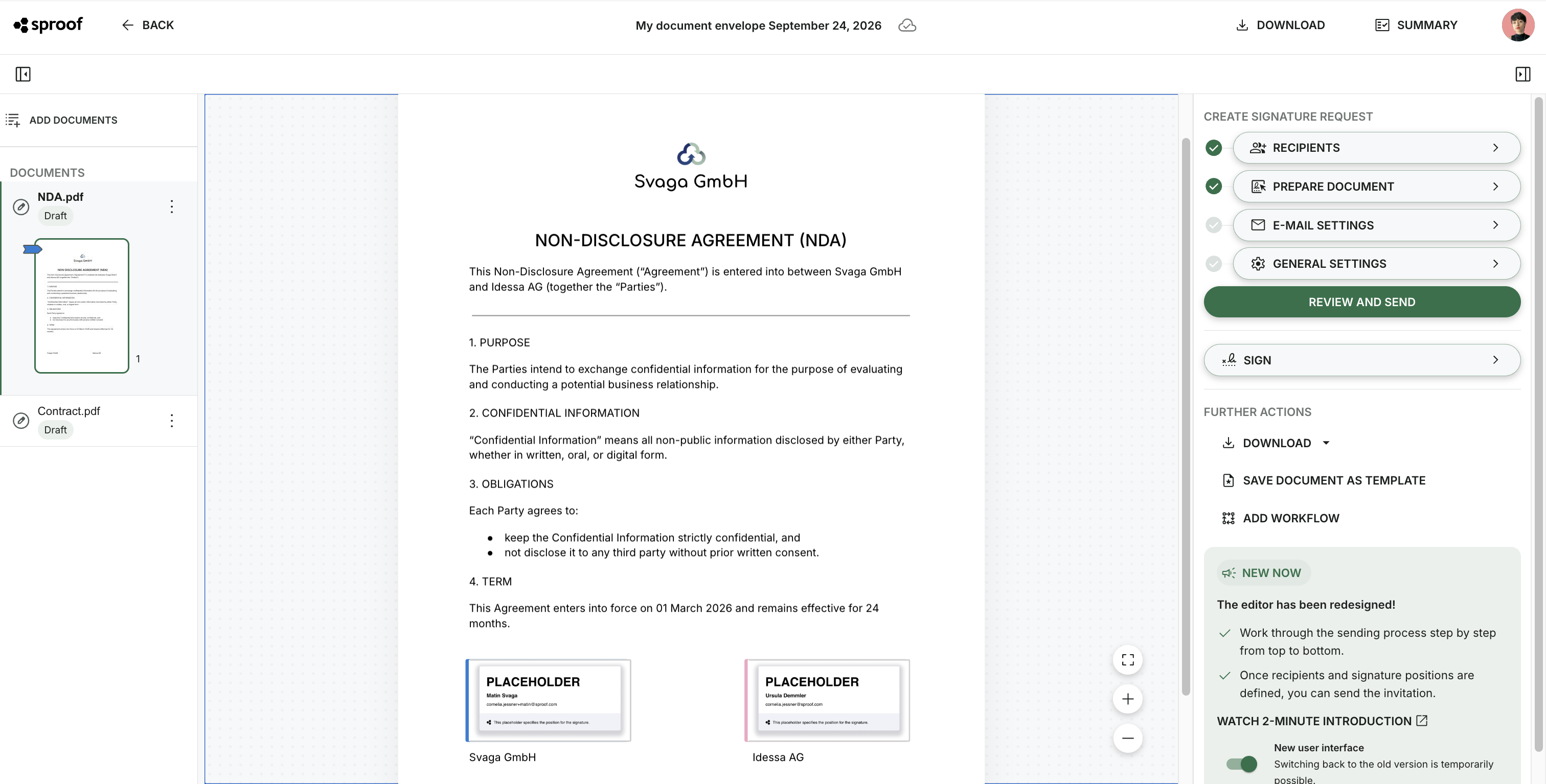Viewport: 1546px width, 784px height.
Task: Expand the SIGN chevron arrow
Action: [1495, 360]
